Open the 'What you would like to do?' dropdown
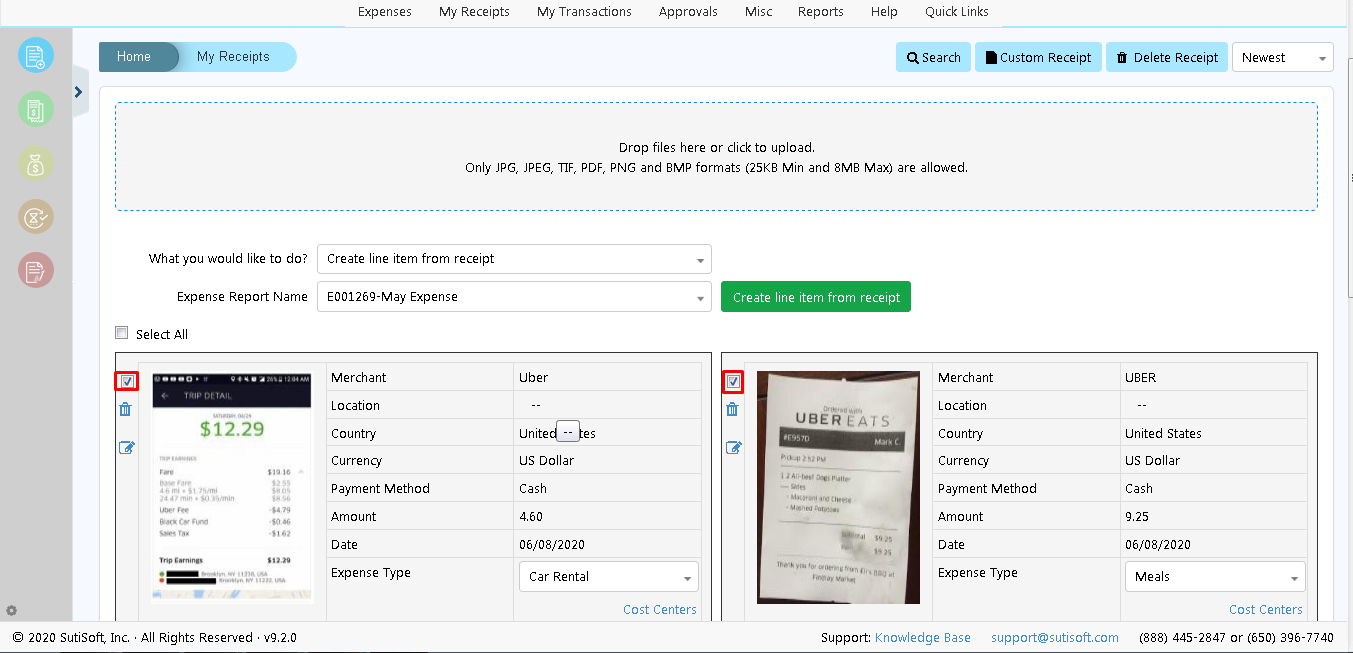The width and height of the screenshot is (1353, 653). click(x=513, y=259)
